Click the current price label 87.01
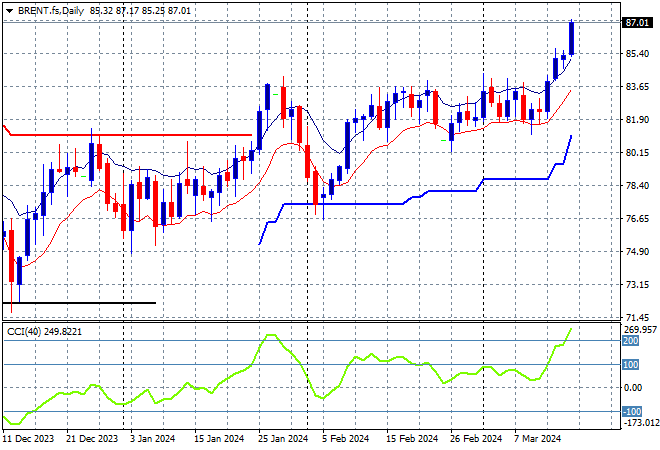Screen dimensions: 660x450 coord(635,22)
